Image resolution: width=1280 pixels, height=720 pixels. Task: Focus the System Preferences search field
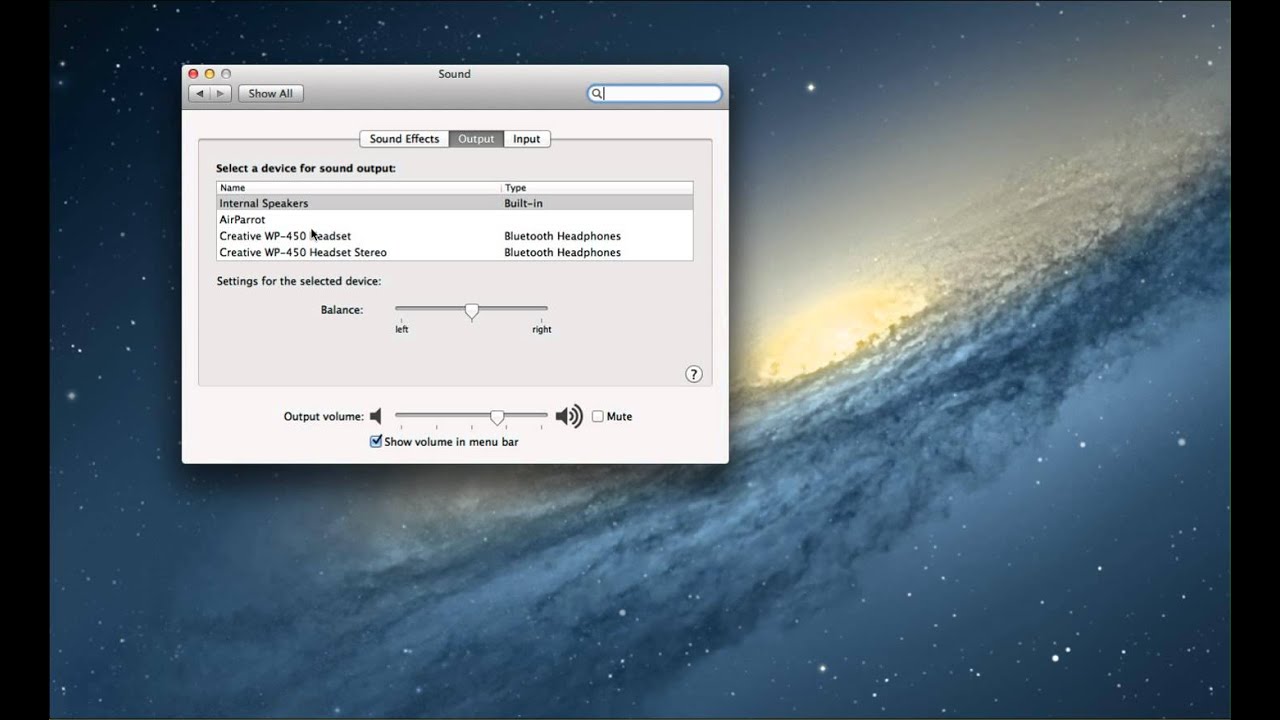pyautogui.click(x=654, y=93)
